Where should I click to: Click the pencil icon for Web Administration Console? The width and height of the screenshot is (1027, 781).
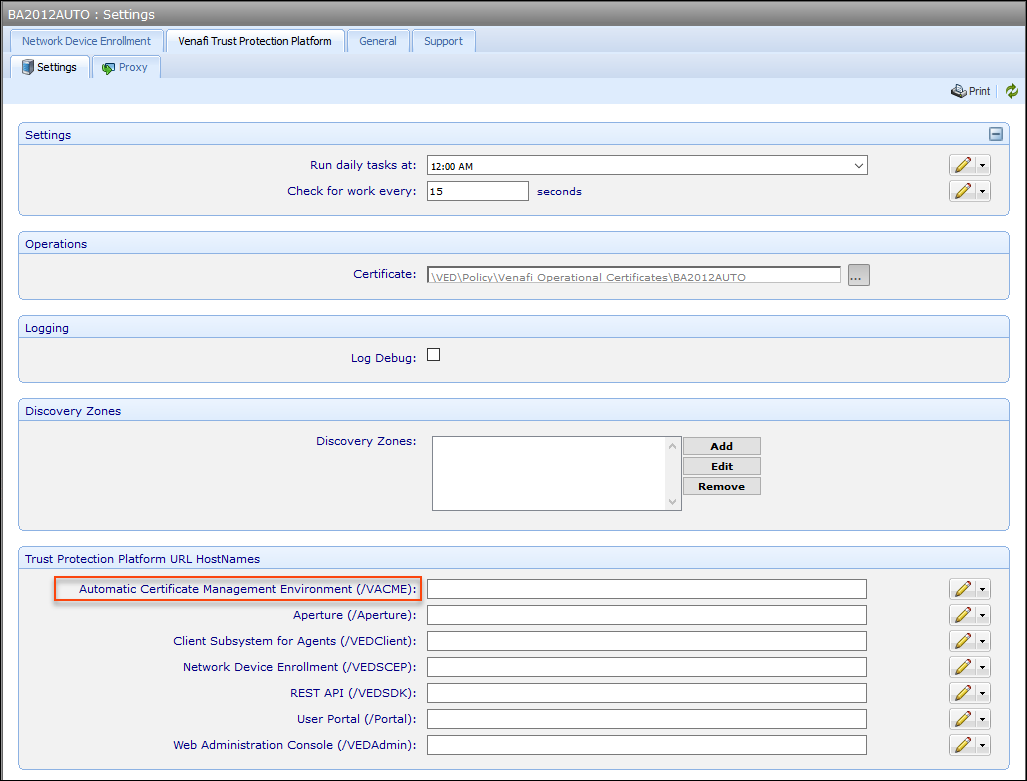[x=963, y=744]
